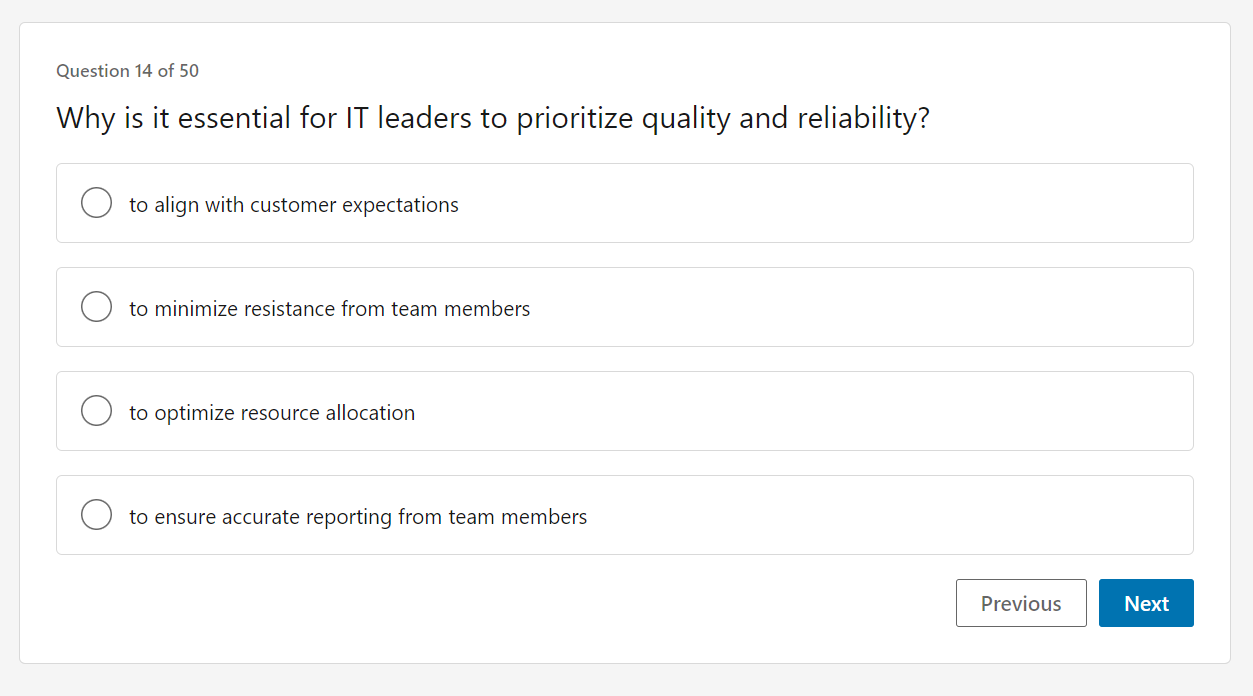The image size is (1253, 696).
Task: Click the 'to optimize resource allocation' answer text
Action: coord(271,413)
